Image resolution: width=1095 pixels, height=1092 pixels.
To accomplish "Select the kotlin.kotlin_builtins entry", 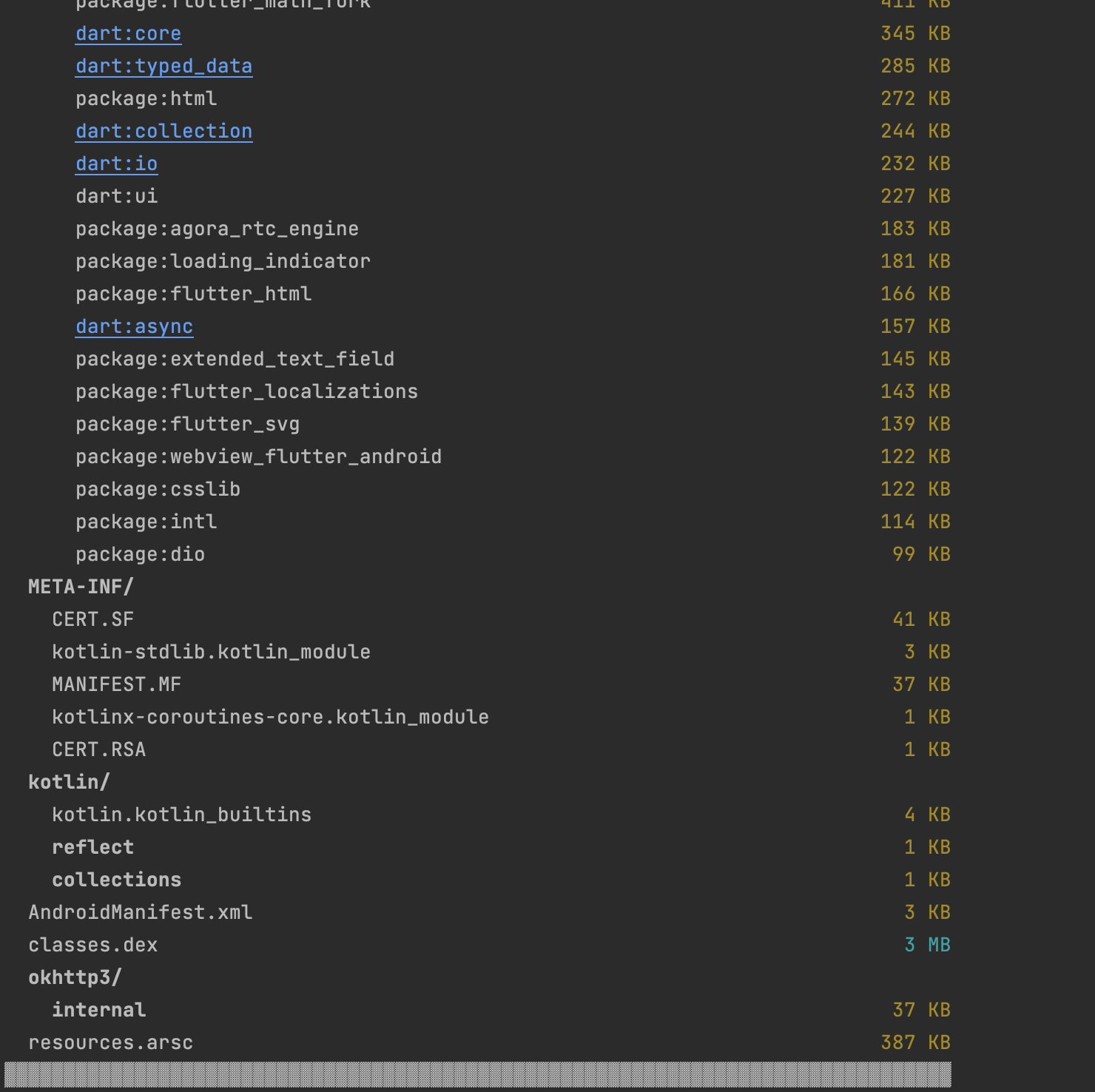I will (181, 814).
